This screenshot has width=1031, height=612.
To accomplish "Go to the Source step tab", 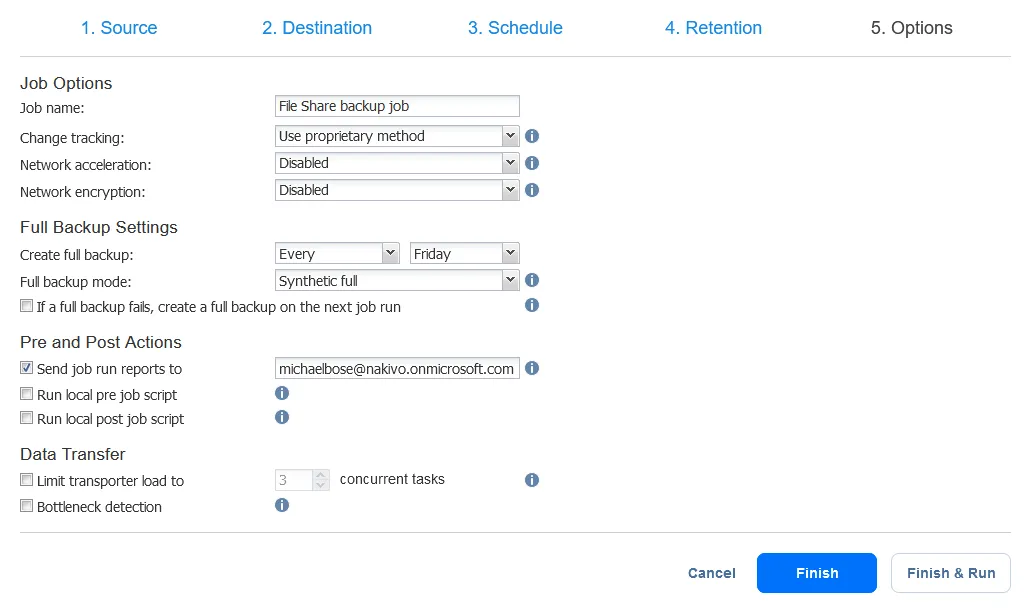I will (x=119, y=28).
